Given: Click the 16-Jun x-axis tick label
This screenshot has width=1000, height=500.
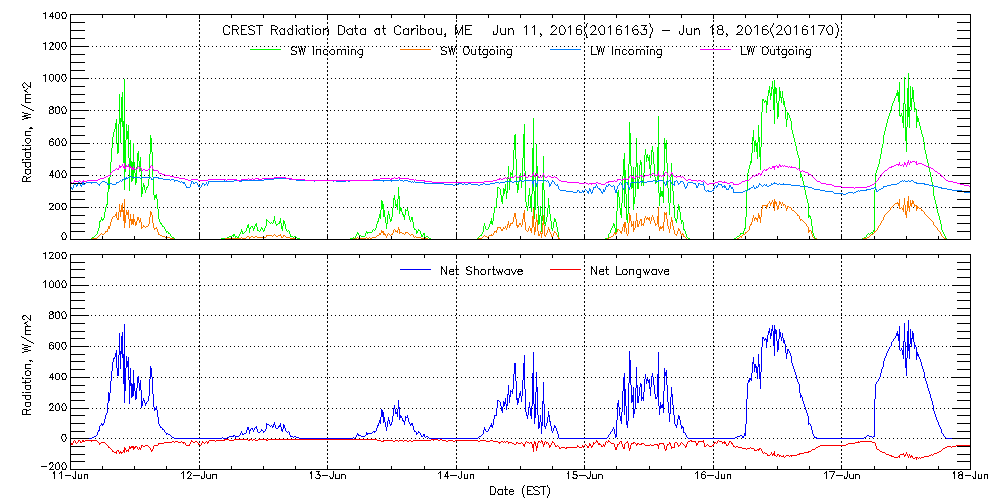Looking at the screenshot, I should click(713, 476).
